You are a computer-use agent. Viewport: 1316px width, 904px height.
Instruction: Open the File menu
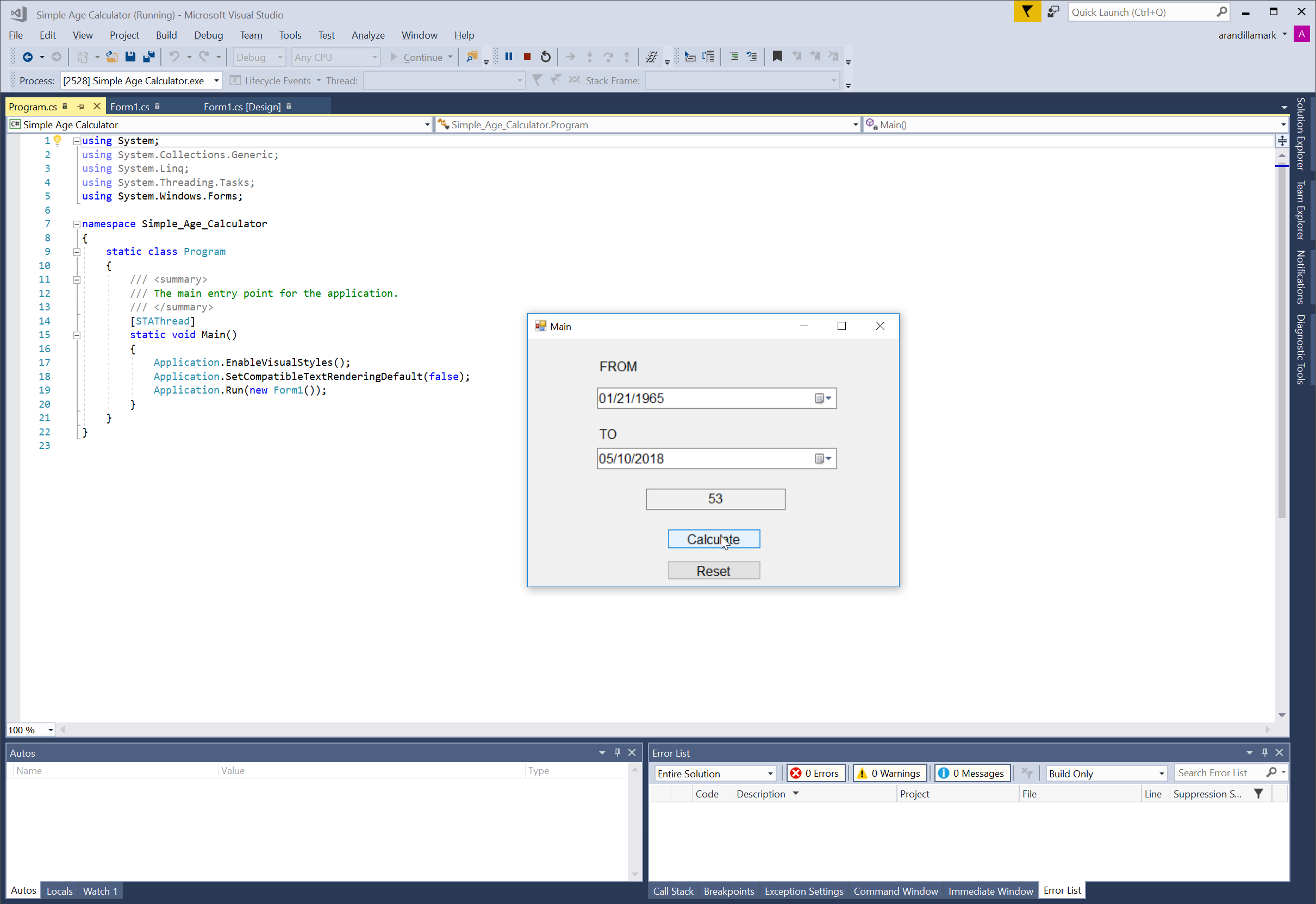pyautogui.click(x=16, y=35)
